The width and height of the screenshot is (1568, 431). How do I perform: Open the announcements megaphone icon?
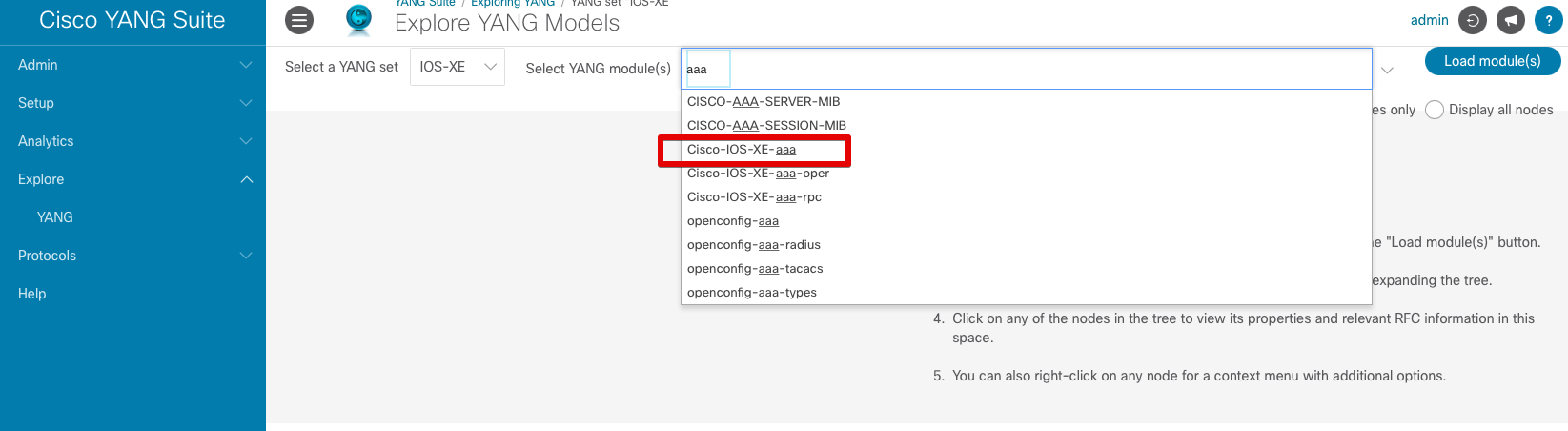[1511, 20]
